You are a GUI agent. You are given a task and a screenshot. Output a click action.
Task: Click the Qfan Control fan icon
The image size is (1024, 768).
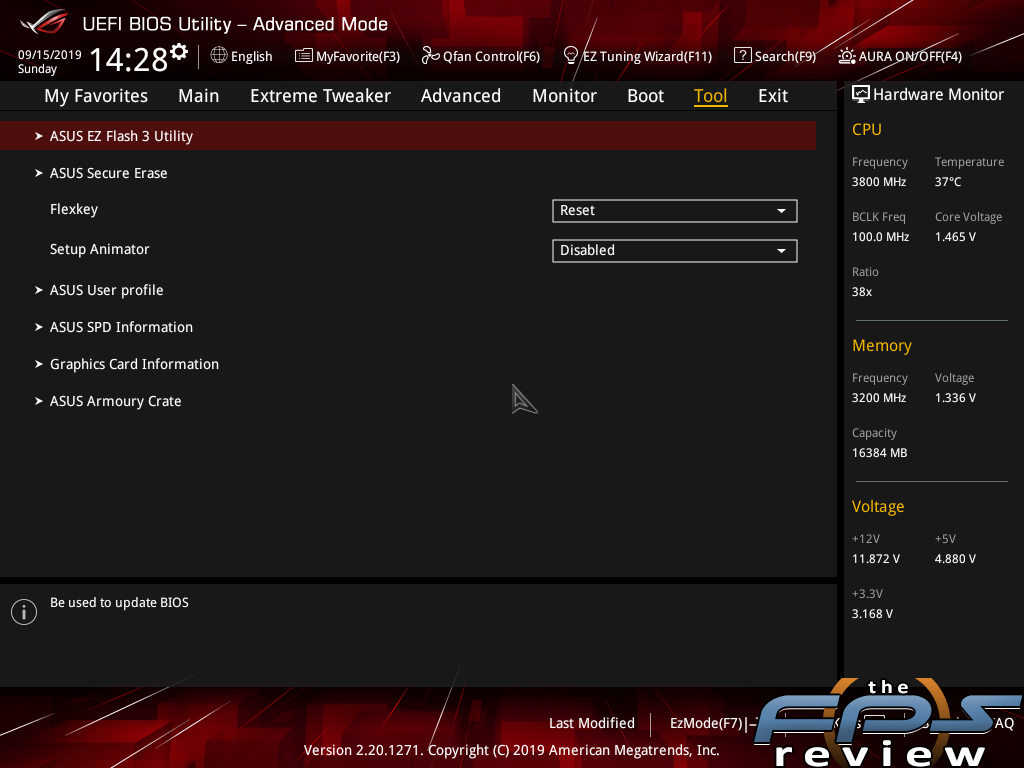(430, 56)
